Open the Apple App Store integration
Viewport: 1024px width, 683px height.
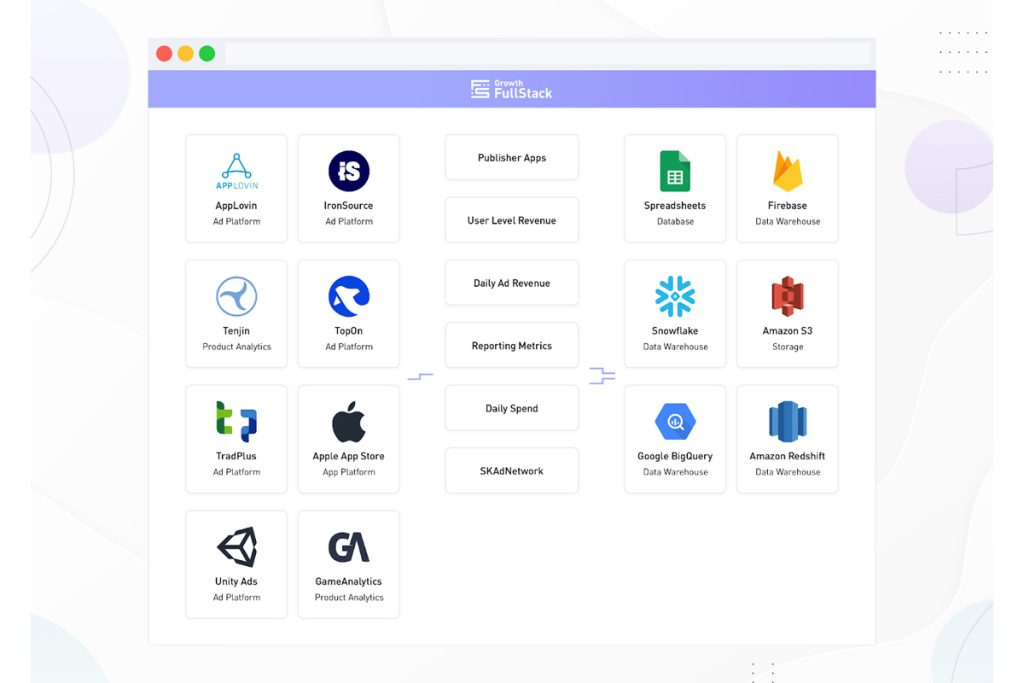pyautogui.click(x=348, y=424)
